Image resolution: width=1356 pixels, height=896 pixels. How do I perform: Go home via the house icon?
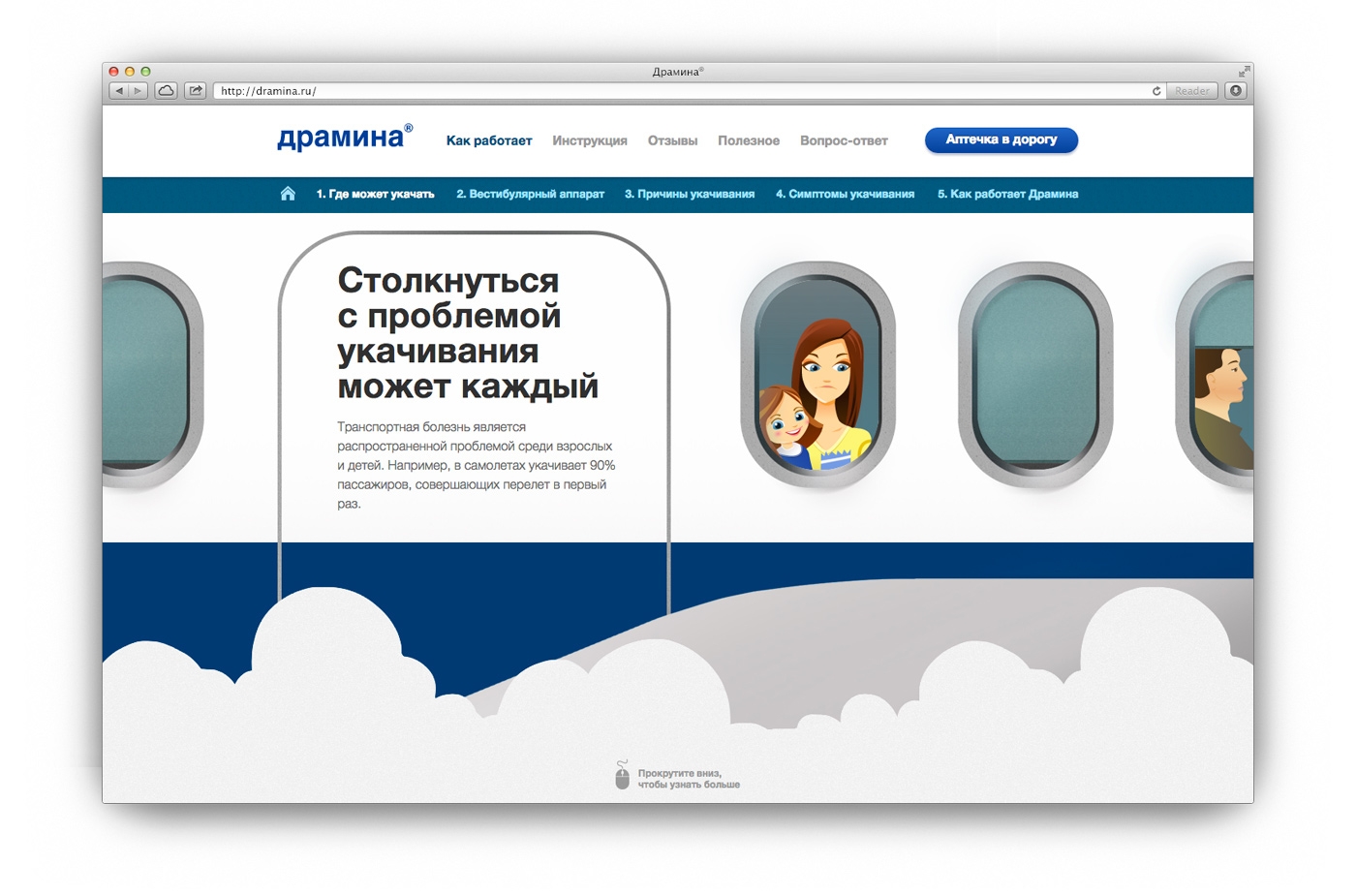[288, 194]
